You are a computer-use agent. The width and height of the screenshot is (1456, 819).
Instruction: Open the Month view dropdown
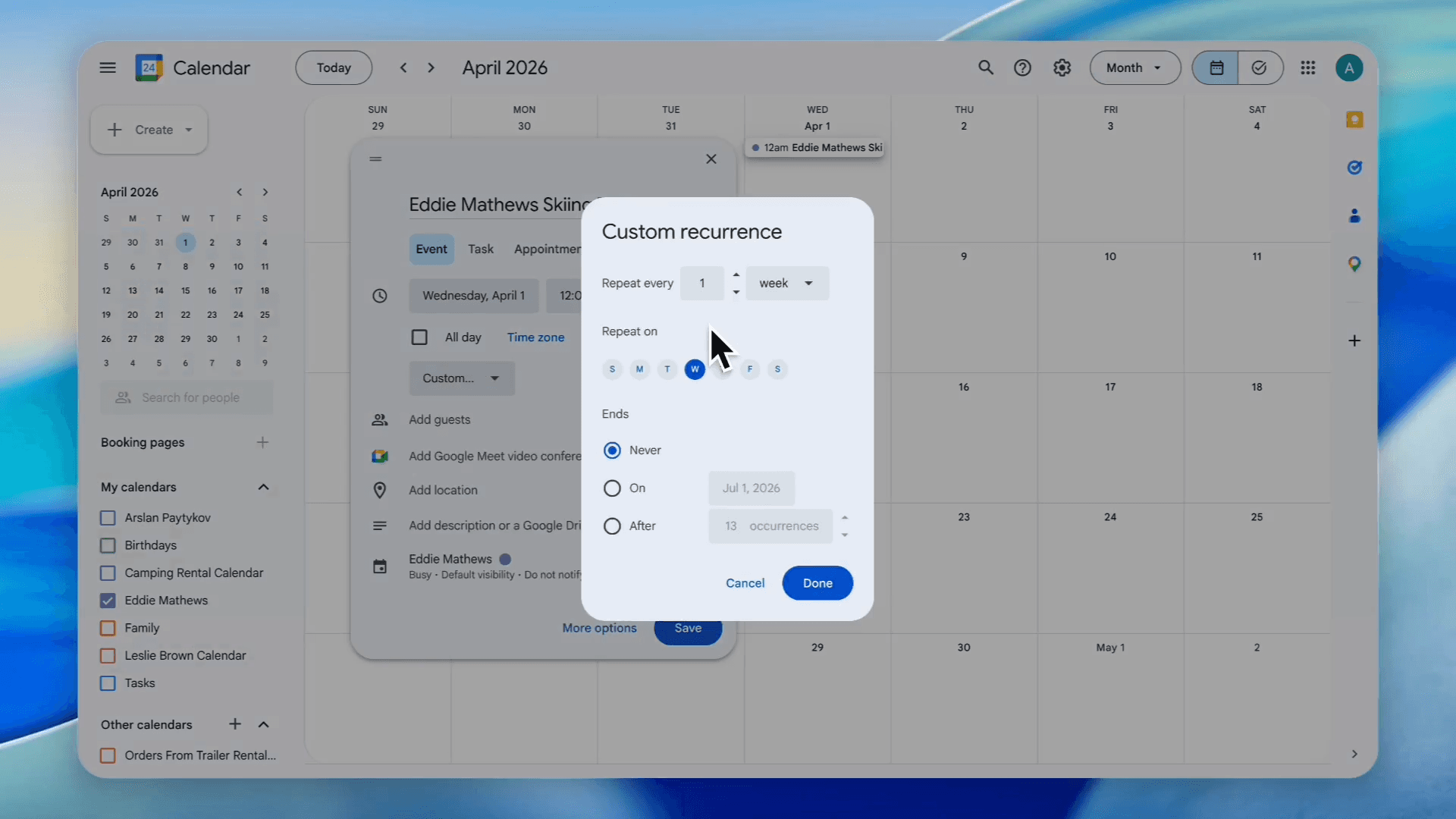click(x=1134, y=68)
